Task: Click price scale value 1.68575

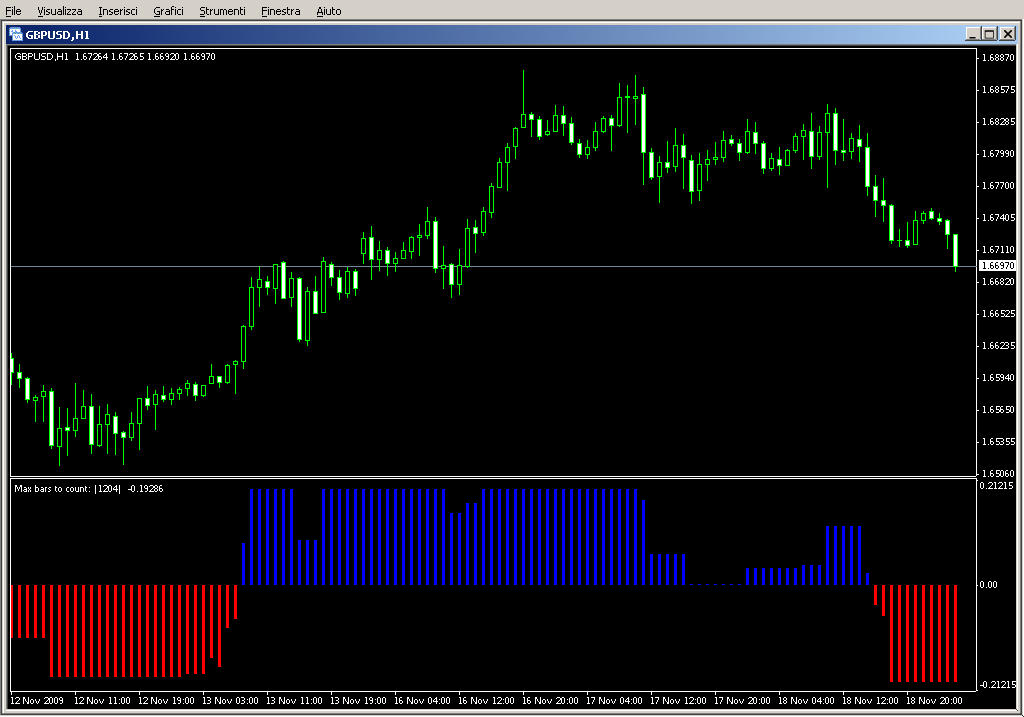Action: (x=998, y=89)
